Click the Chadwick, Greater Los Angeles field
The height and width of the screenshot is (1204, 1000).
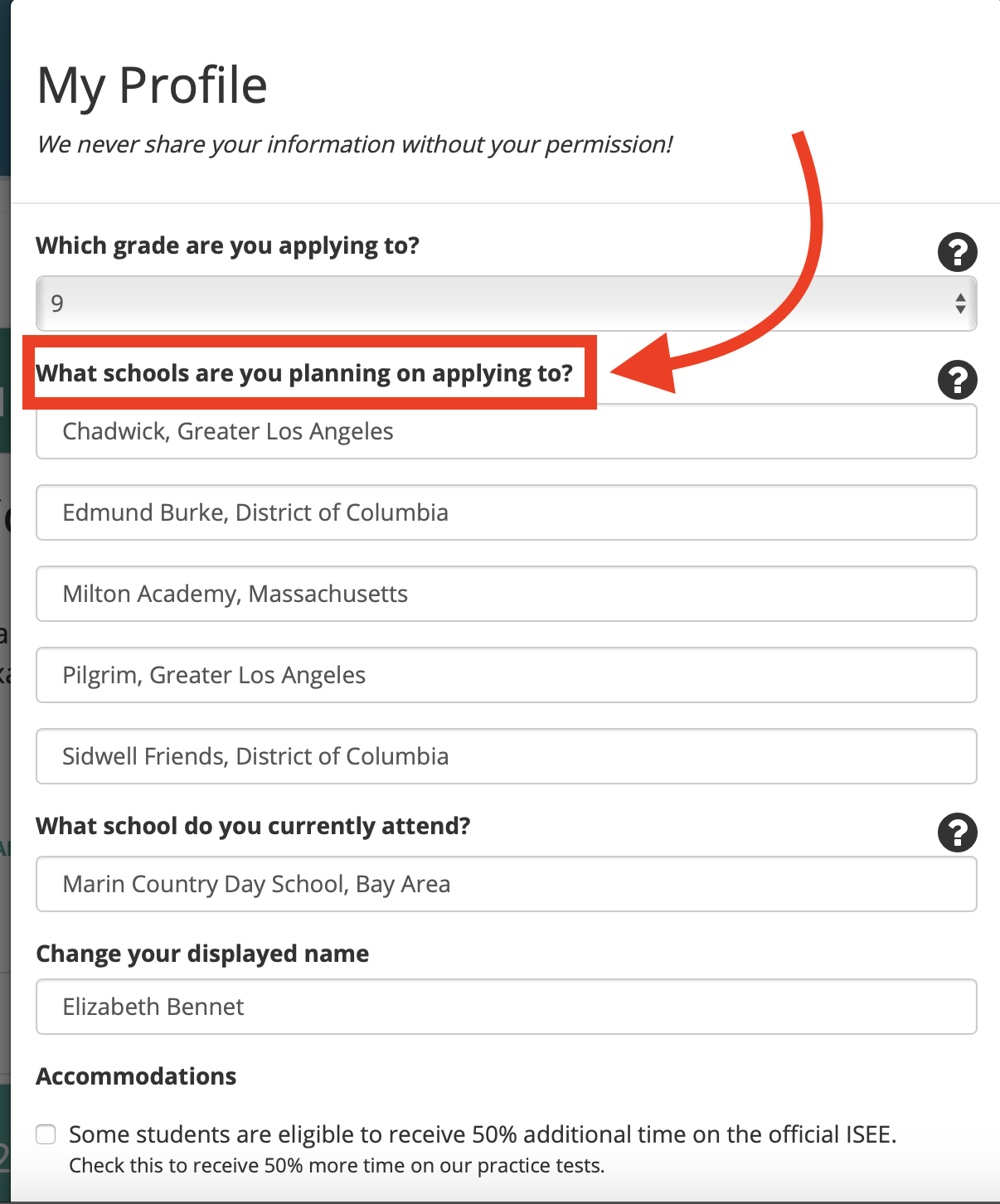tap(507, 431)
